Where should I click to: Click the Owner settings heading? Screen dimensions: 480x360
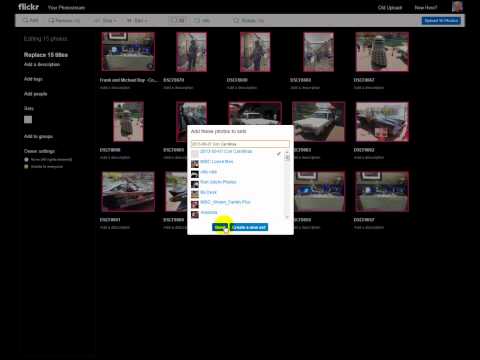tap(39, 151)
